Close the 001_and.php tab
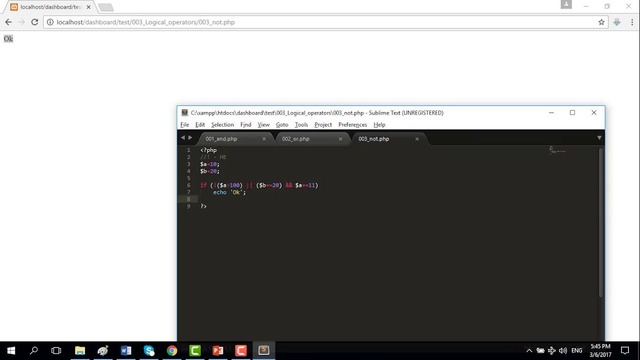 pyautogui.click(x=264, y=139)
